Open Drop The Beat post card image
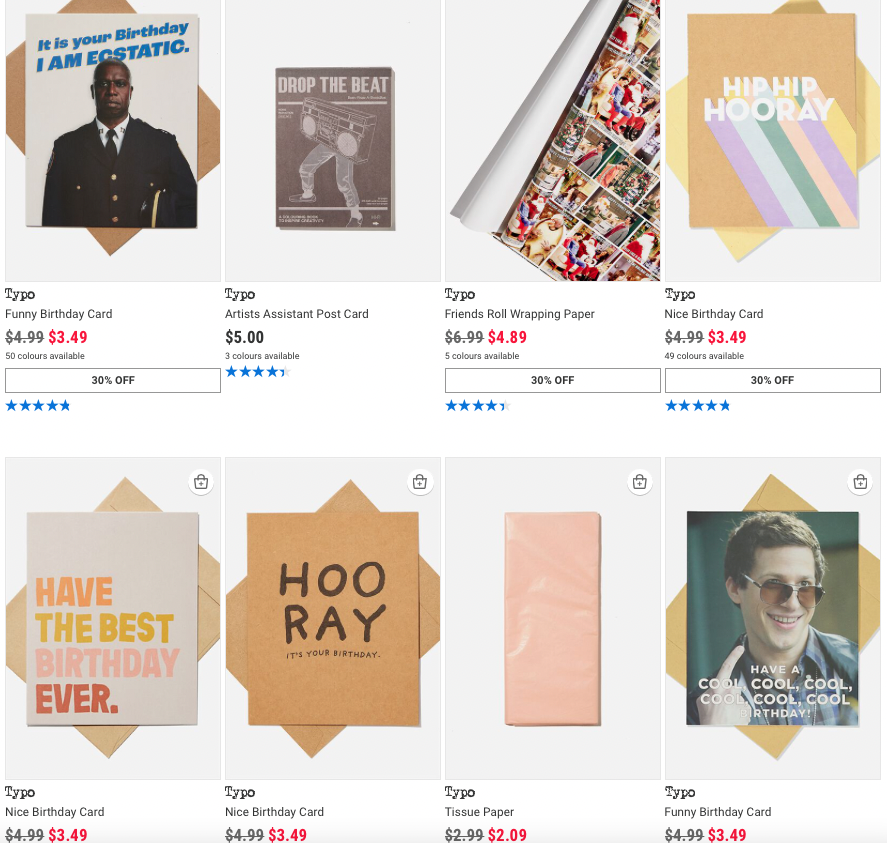 (x=333, y=140)
